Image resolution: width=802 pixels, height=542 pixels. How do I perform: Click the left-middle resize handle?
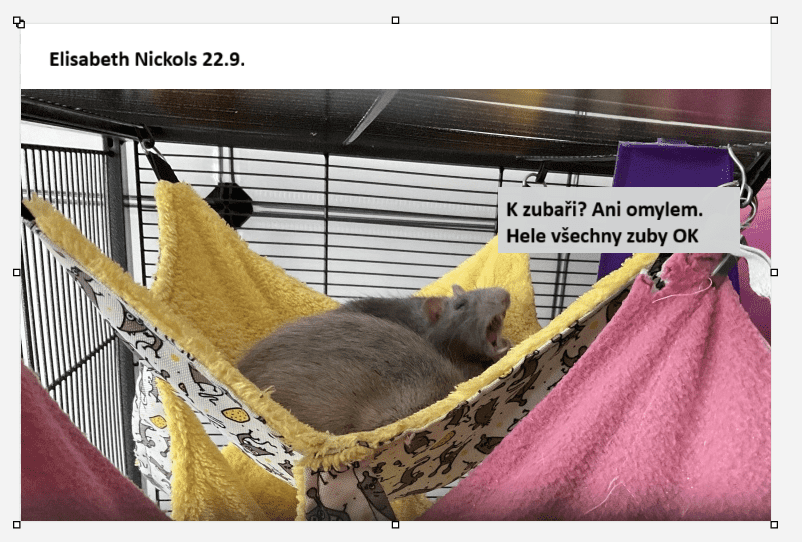point(17,272)
